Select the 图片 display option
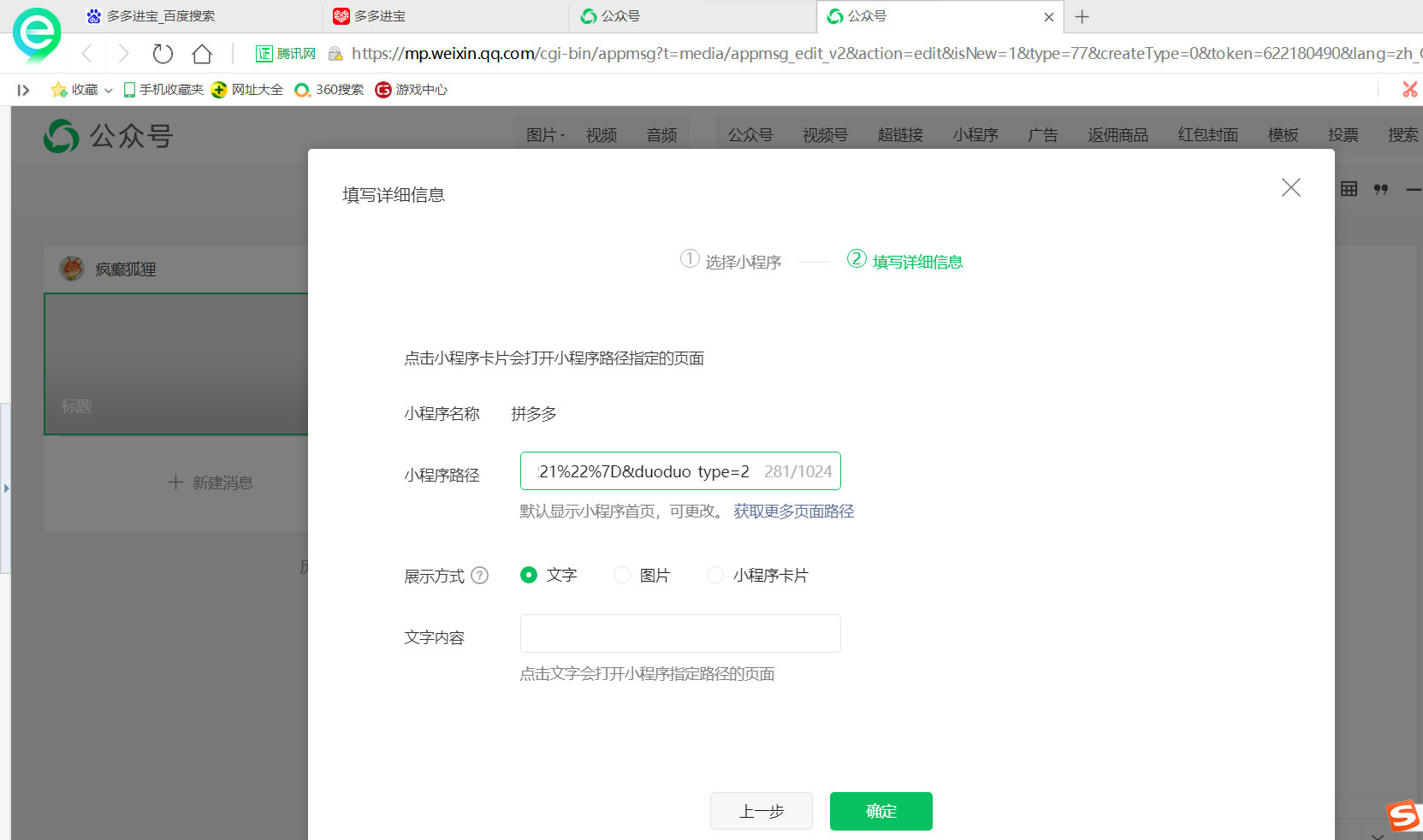Image resolution: width=1423 pixels, height=840 pixels. 622,575
